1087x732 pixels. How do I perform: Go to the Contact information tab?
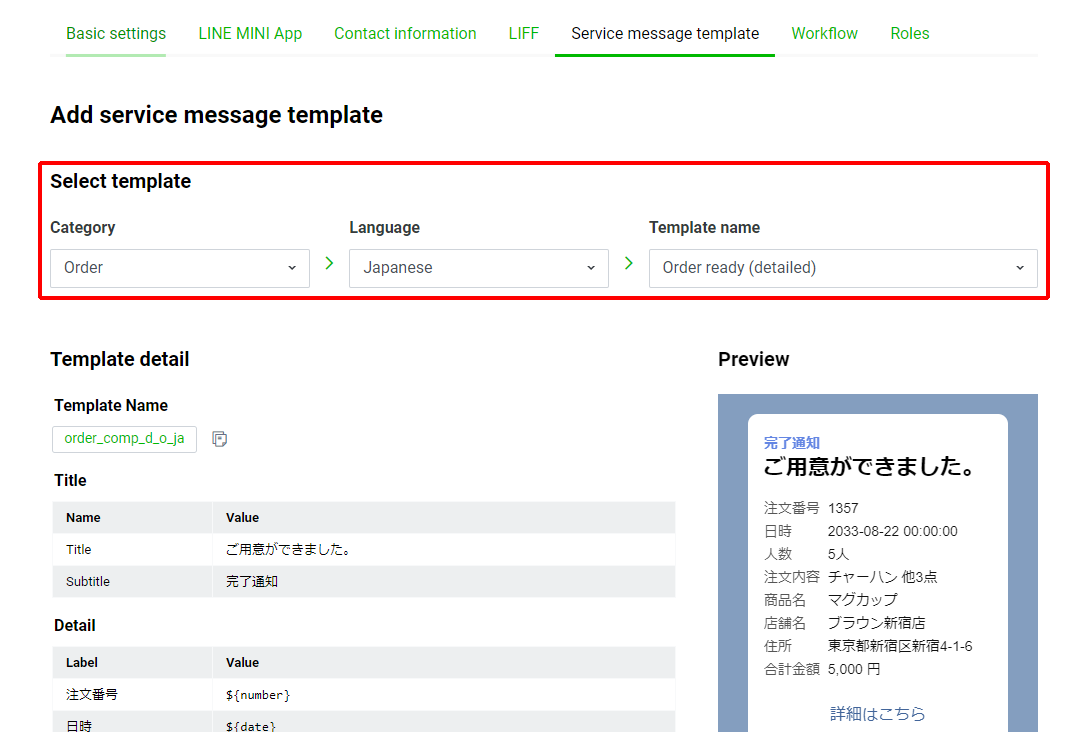coord(405,34)
